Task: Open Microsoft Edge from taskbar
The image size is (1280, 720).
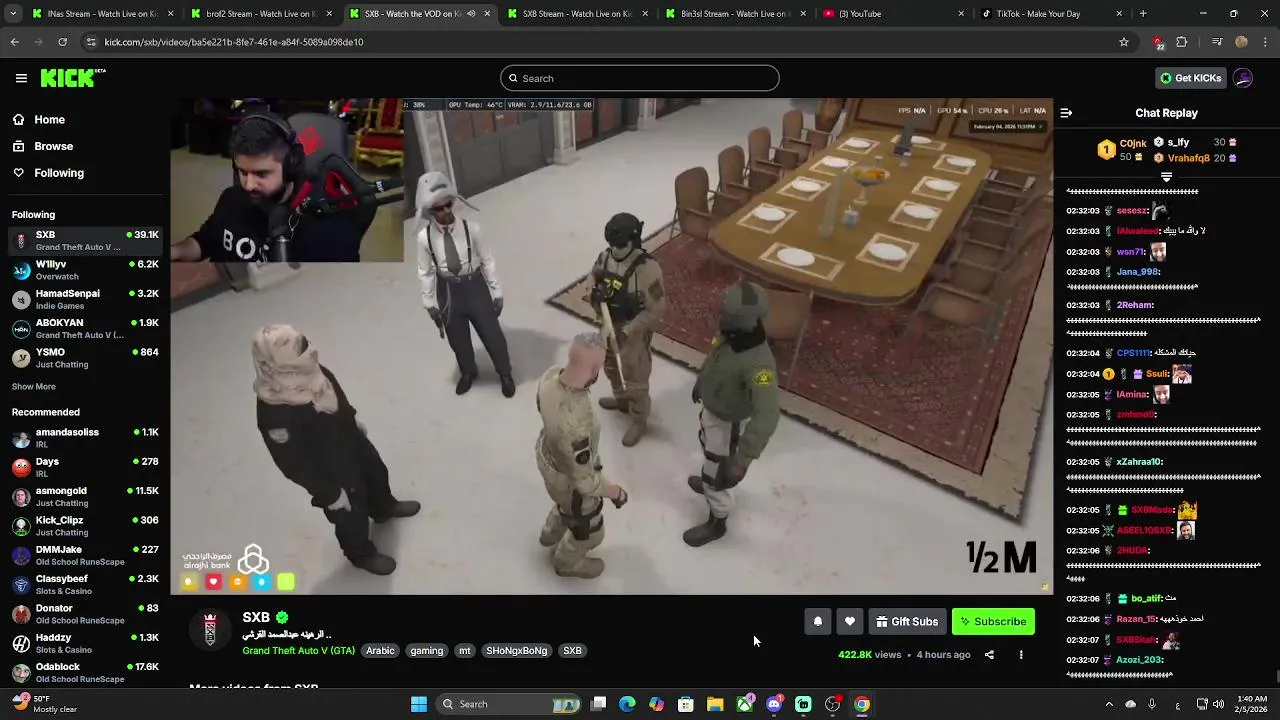Action: click(x=627, y=704)
